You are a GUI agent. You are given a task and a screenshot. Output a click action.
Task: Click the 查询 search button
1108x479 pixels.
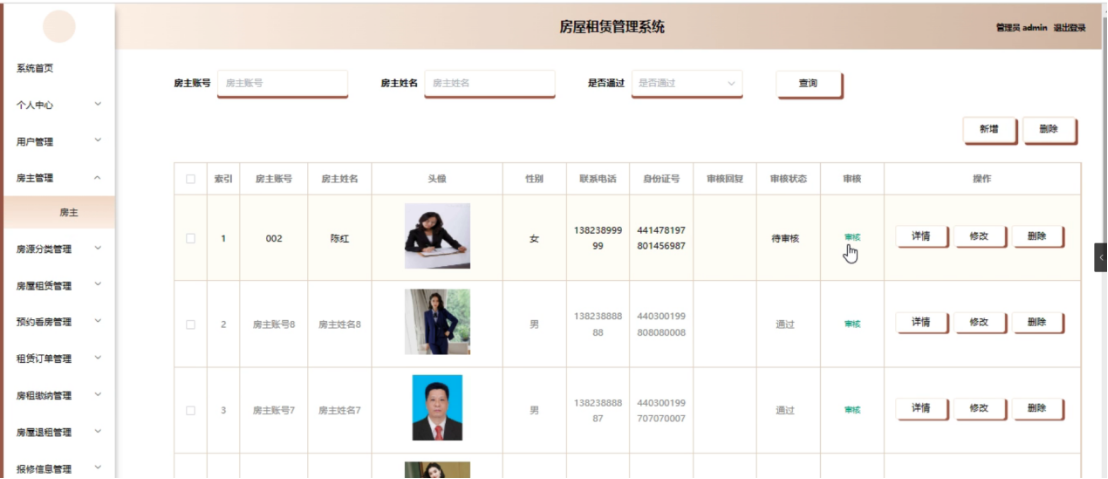click(x=808, y=83)
